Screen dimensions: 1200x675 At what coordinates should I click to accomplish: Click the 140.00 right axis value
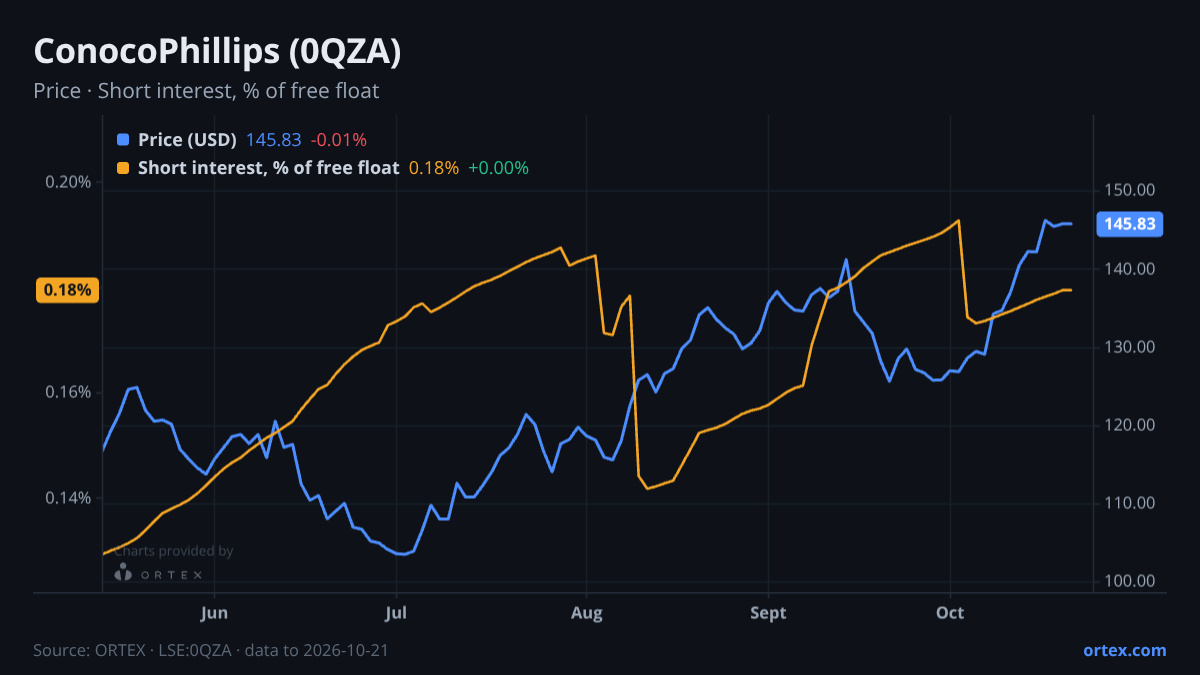(1130, 269)
